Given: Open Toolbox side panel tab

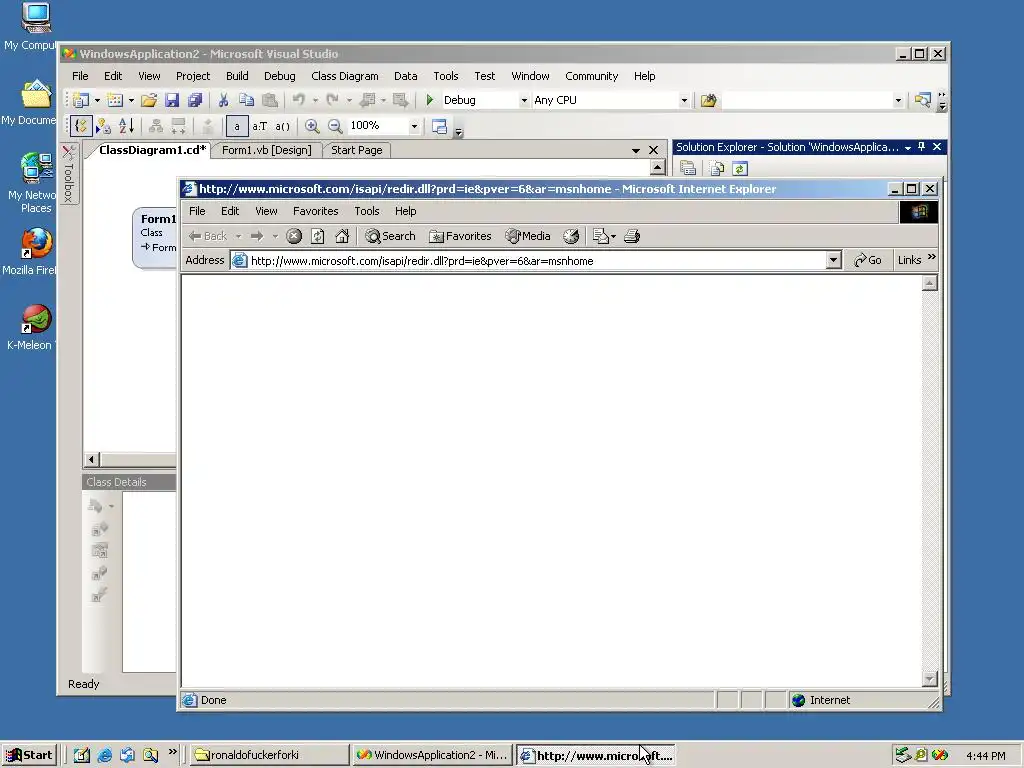Looking at the screenshot, I should [x=69, y=174].
